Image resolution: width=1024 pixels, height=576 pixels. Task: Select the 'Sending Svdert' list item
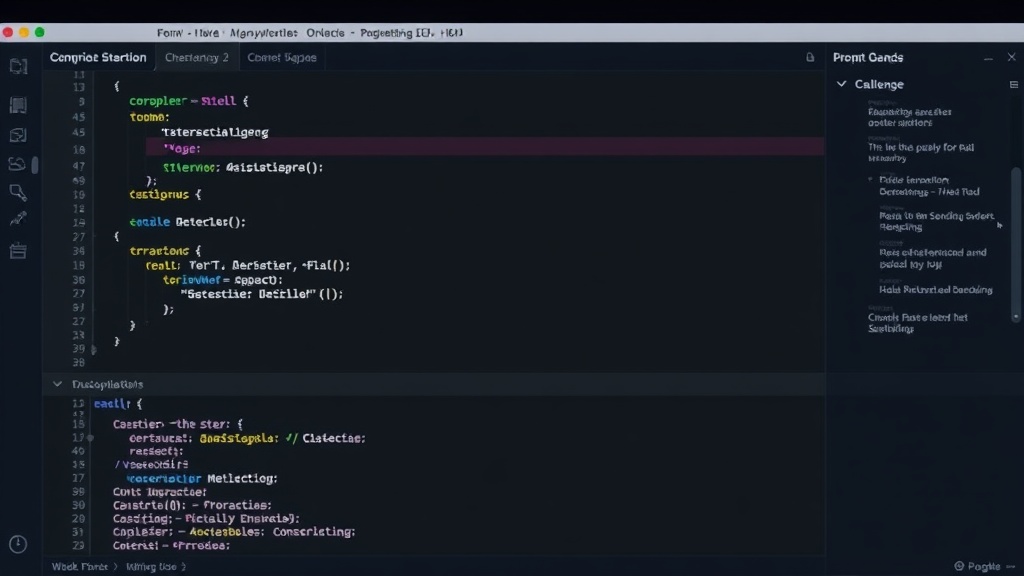click(x=936, y=221)
